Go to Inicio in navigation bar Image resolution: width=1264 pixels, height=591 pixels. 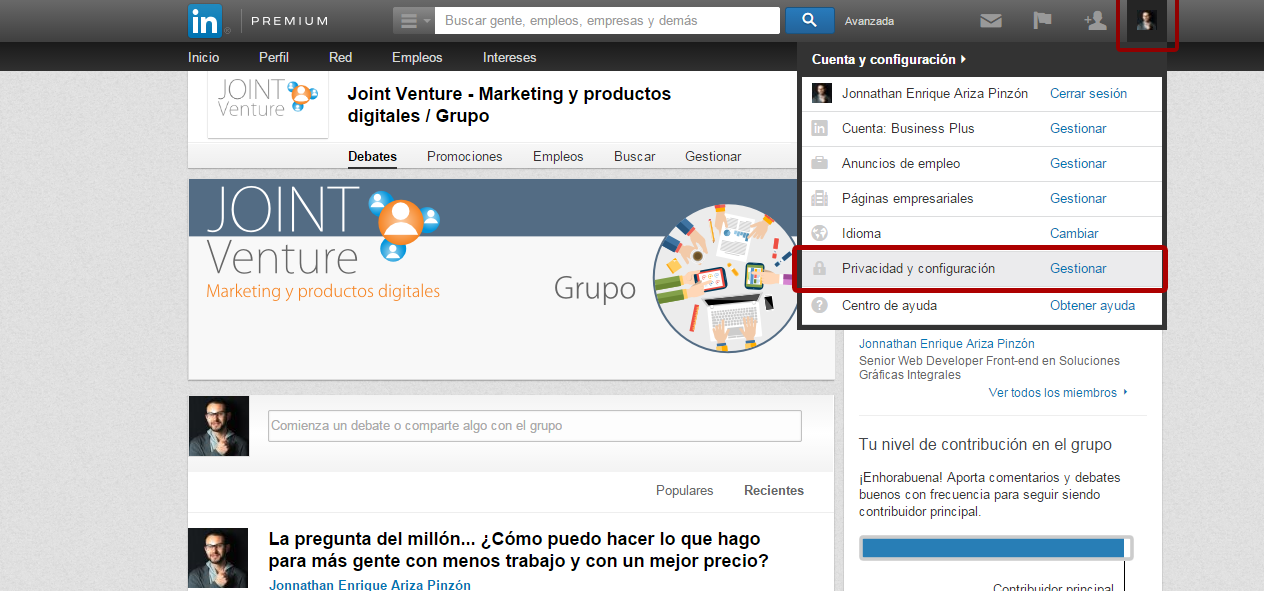[203, 57]
